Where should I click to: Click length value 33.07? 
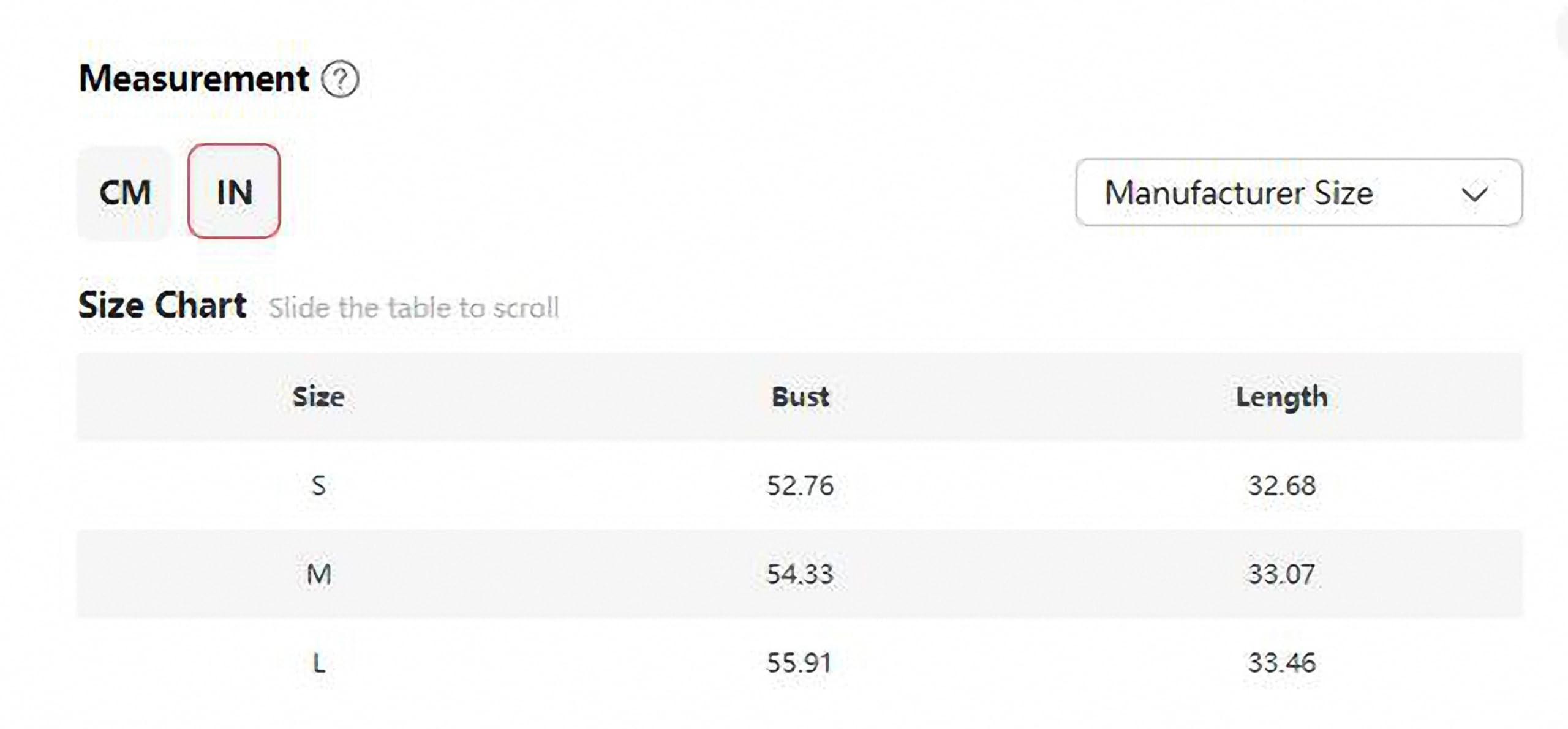click(1281, 574)
